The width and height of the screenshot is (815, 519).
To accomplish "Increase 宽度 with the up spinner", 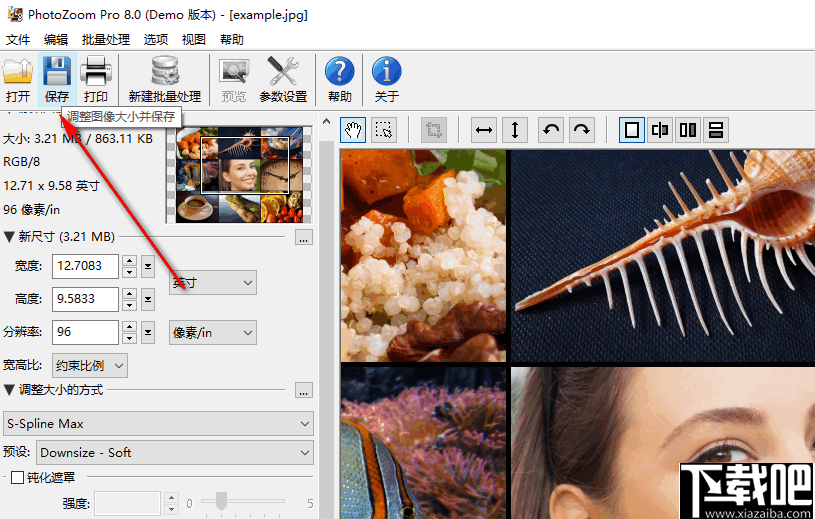I will 129,260.
